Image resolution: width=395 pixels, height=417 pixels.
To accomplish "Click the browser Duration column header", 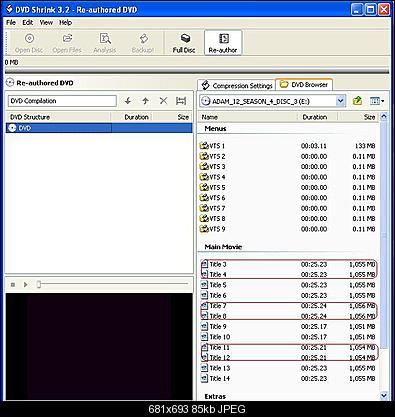I will pyautogui.click(x=317, y=117).
